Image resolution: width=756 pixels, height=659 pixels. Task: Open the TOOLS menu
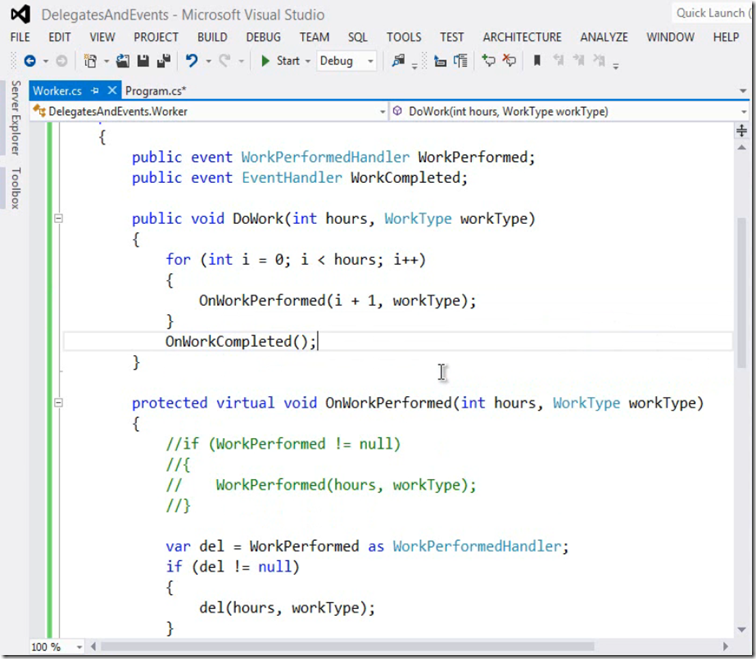[x=404, y=37]
